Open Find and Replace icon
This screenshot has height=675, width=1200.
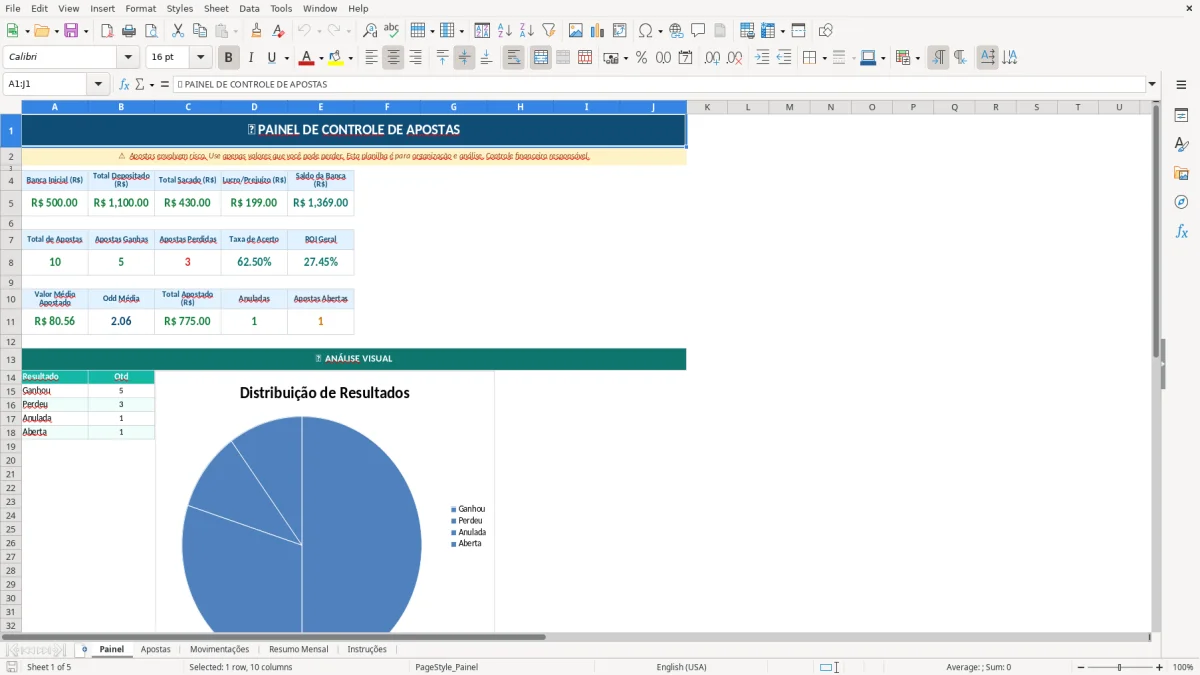point(370,31)
